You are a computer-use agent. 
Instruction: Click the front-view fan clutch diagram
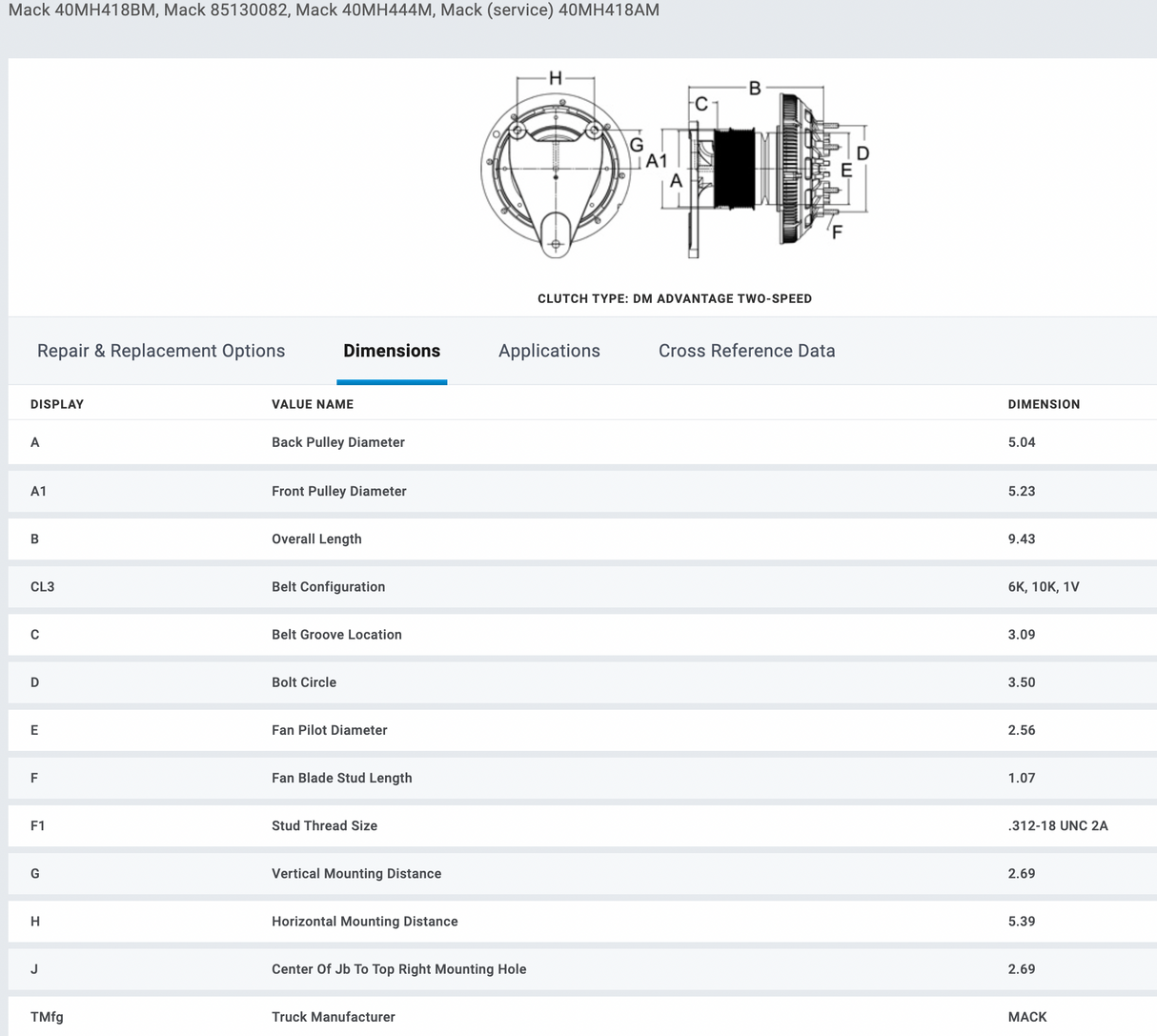(x=556, y=172)
